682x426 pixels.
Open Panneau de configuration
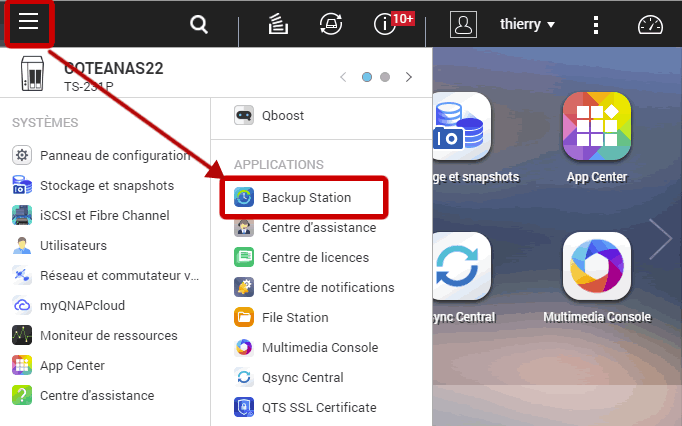click(x=114, y=155)
